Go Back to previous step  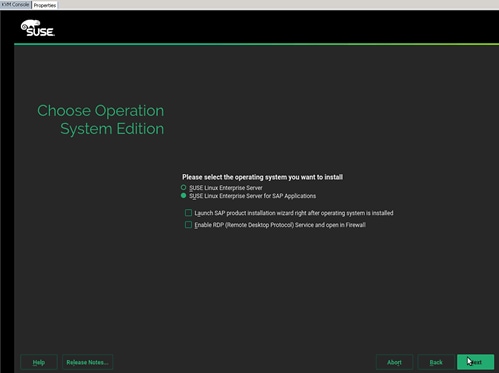click(x=436, y=362)
